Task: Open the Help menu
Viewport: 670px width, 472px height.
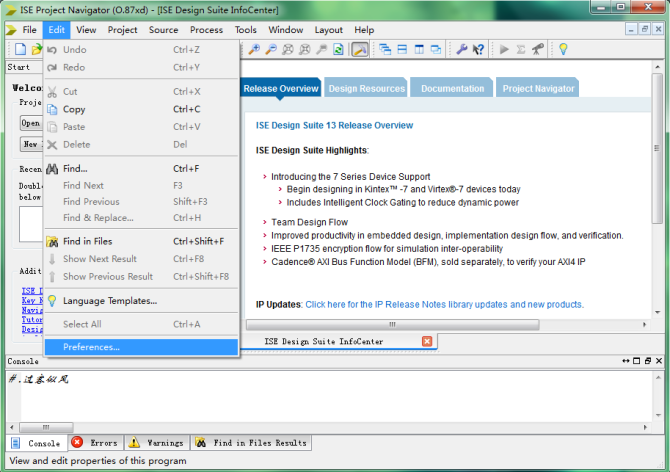Action: 364,30
